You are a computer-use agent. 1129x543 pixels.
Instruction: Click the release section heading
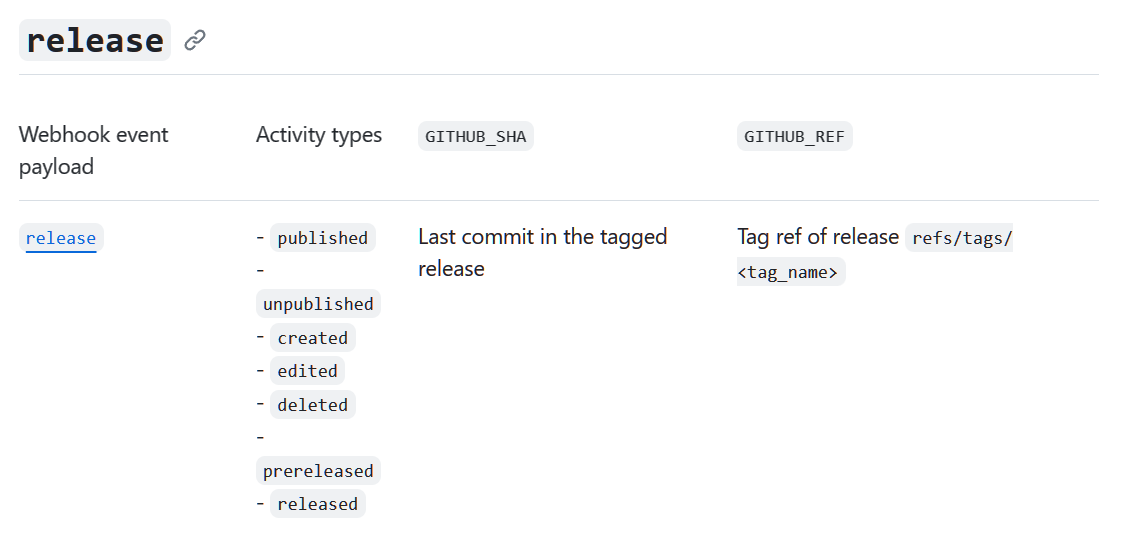pyautogui.click(x=95, y=40)
